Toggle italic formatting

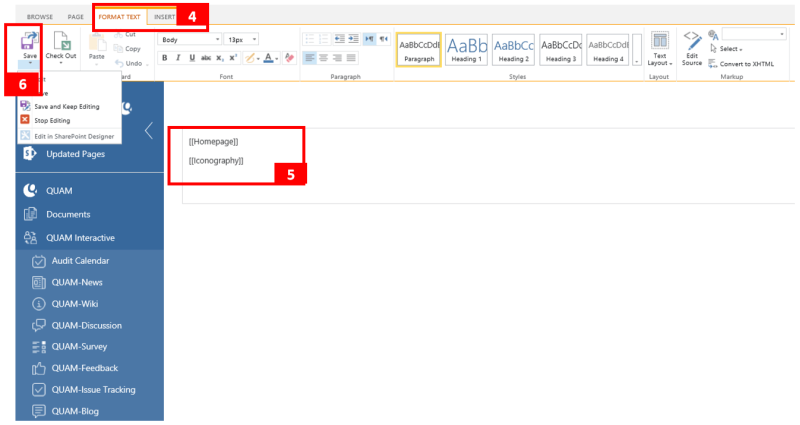coord(178,58)
